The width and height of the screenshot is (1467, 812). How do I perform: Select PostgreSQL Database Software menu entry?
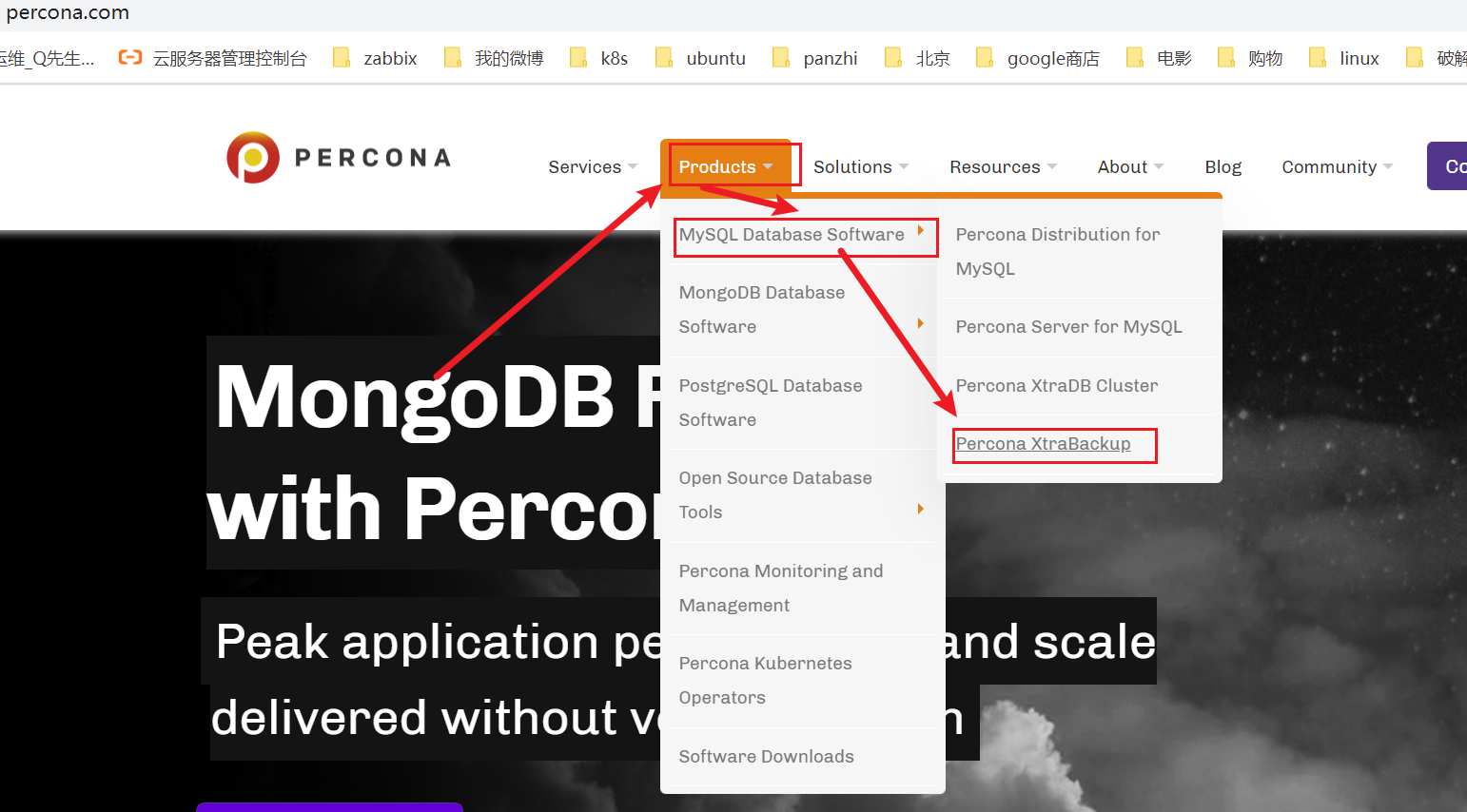pyautogui.click(x=771, y=402)
